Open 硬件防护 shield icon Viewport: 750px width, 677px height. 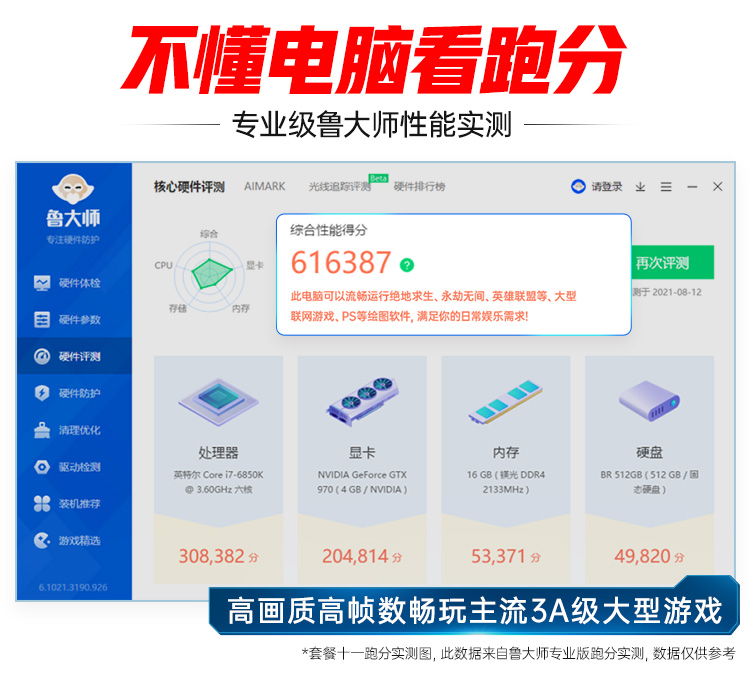point(42,393)
